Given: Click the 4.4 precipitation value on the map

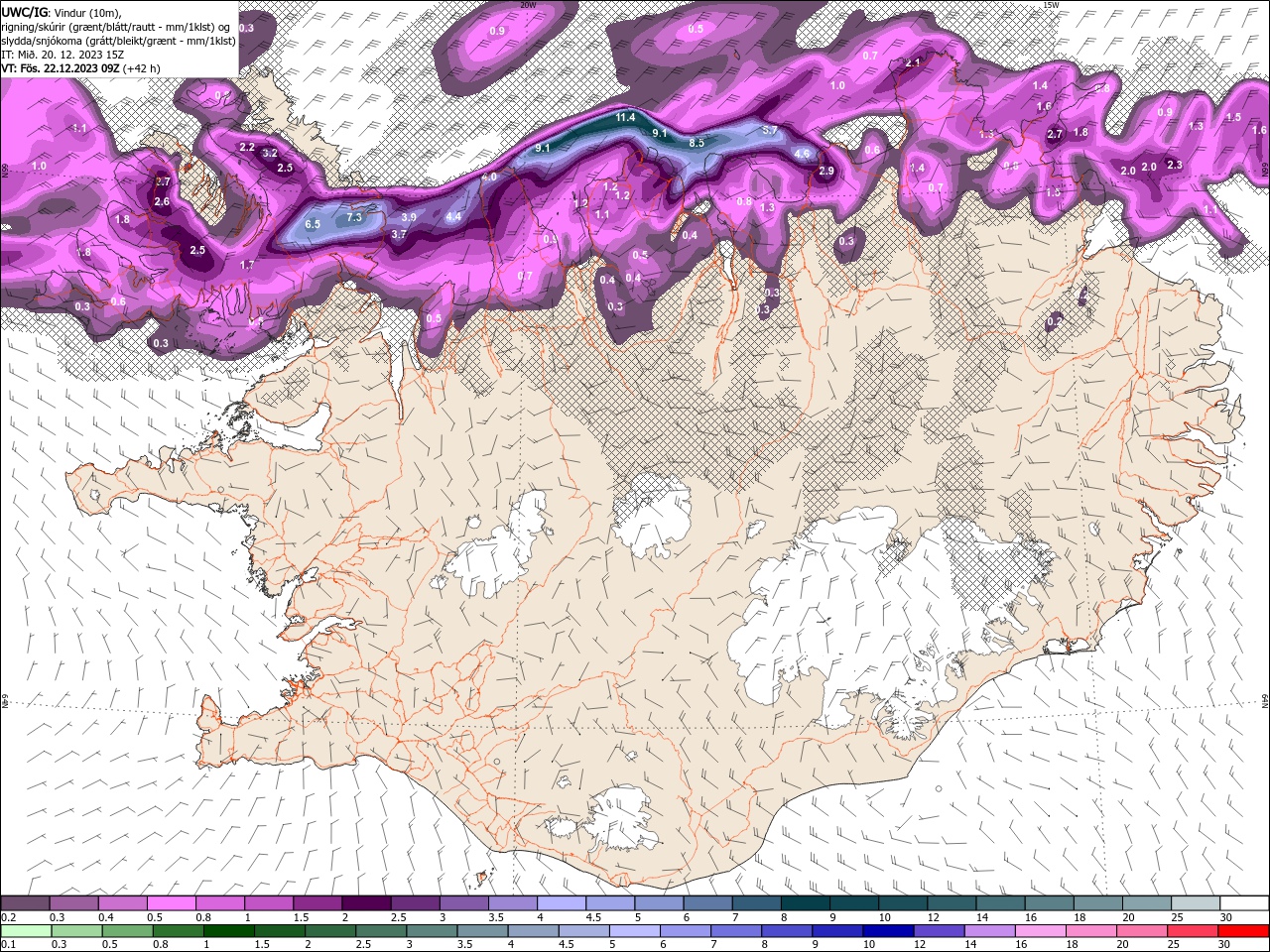Looking at the screenshot, I should (453, 216).
